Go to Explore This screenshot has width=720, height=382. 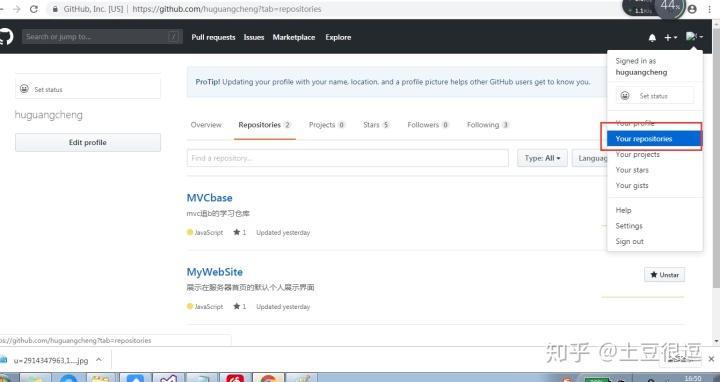coord(338,37)
